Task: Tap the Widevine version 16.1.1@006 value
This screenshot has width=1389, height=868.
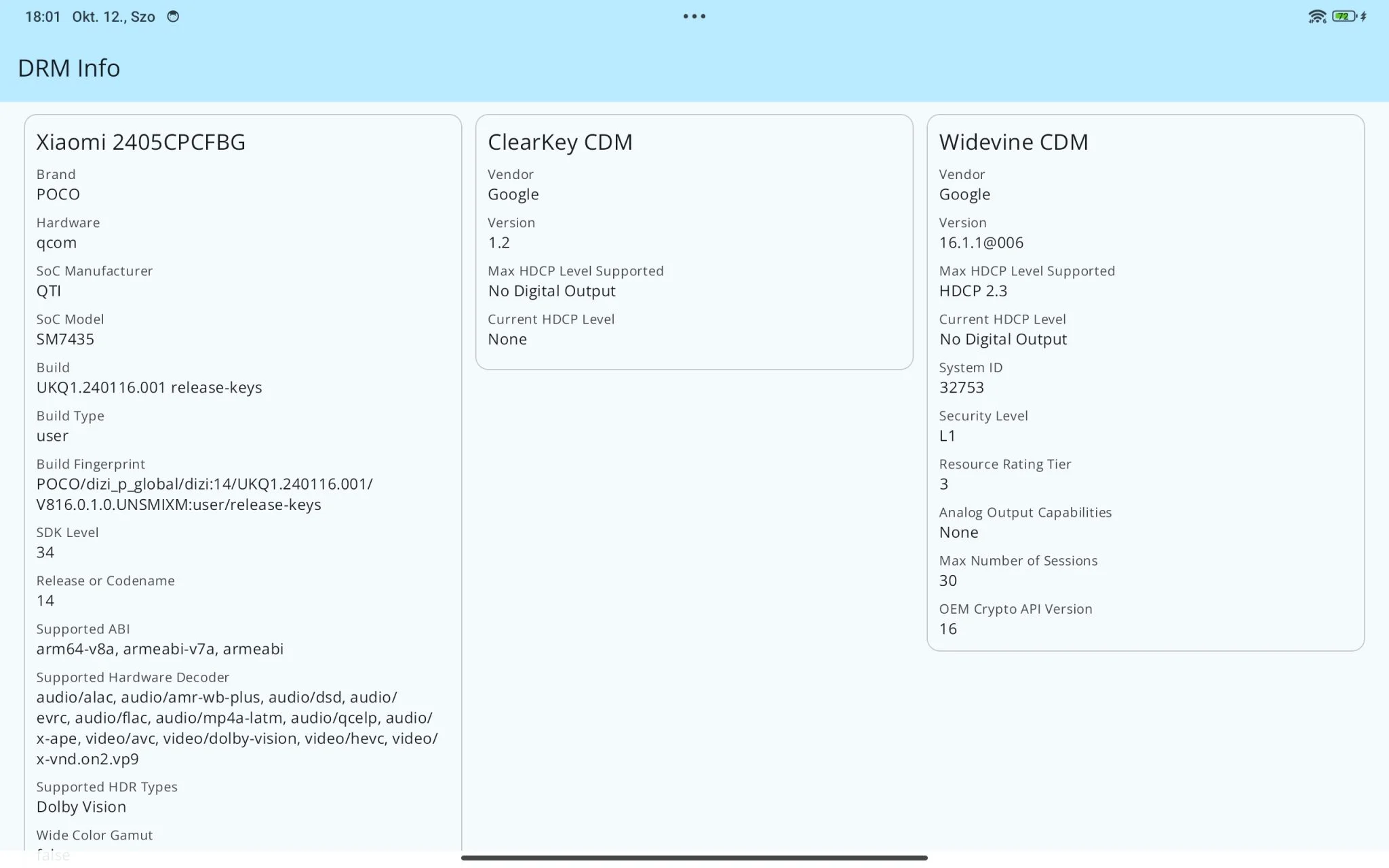Action: click(x=981, y=243)
